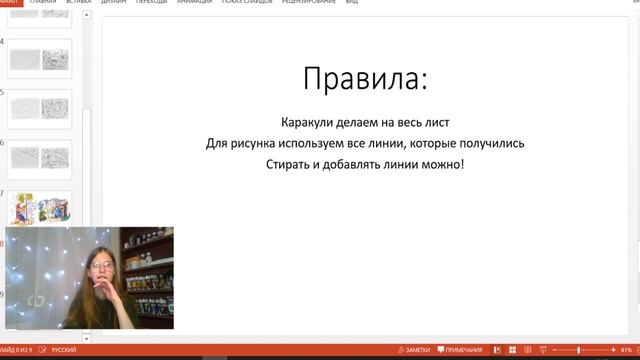
Task: Switch to Normal view icon
Action: [497, 350]
